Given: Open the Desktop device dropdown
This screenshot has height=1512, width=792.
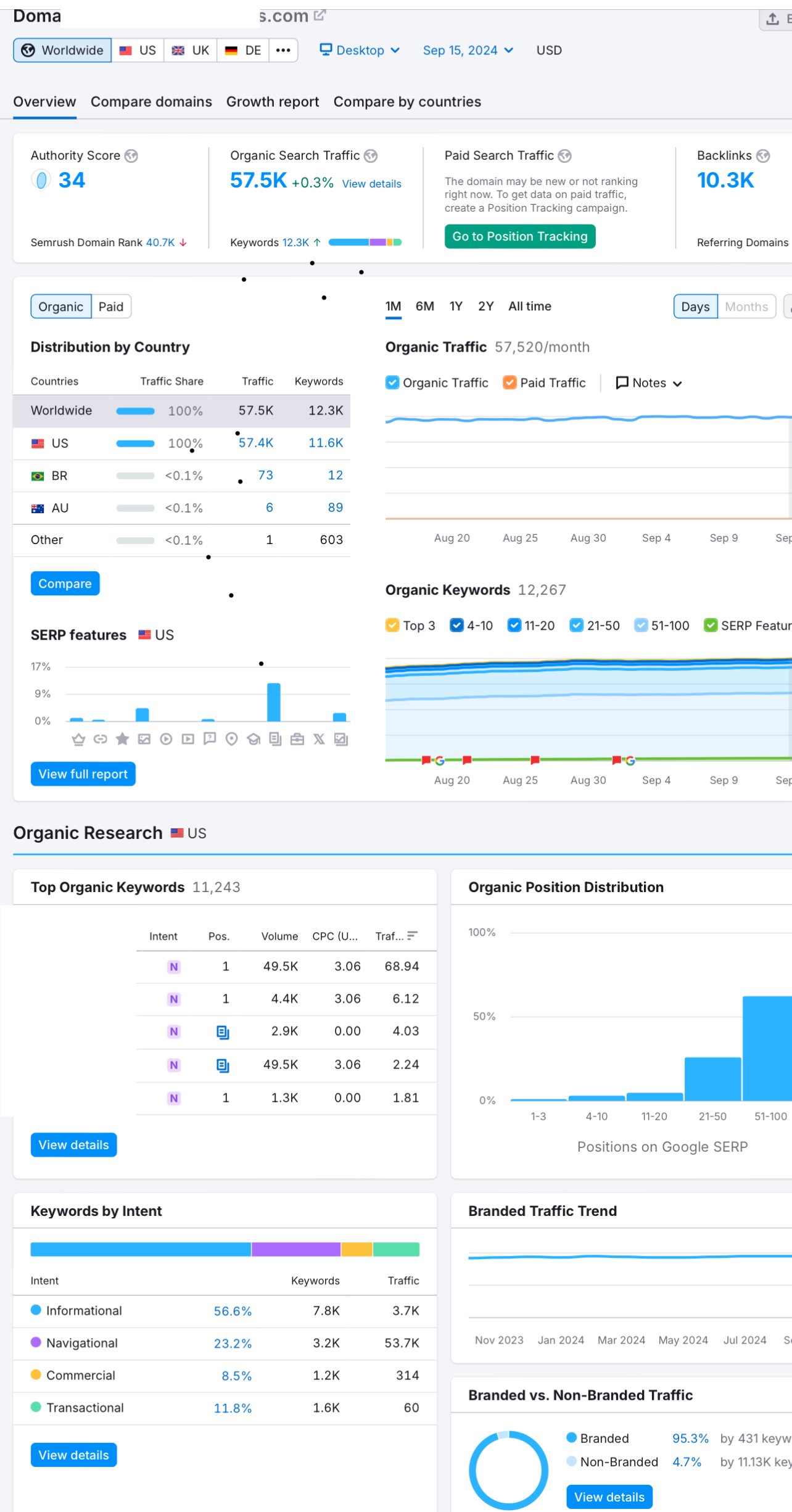Looking at the screenshot, I should pos(360,50).
